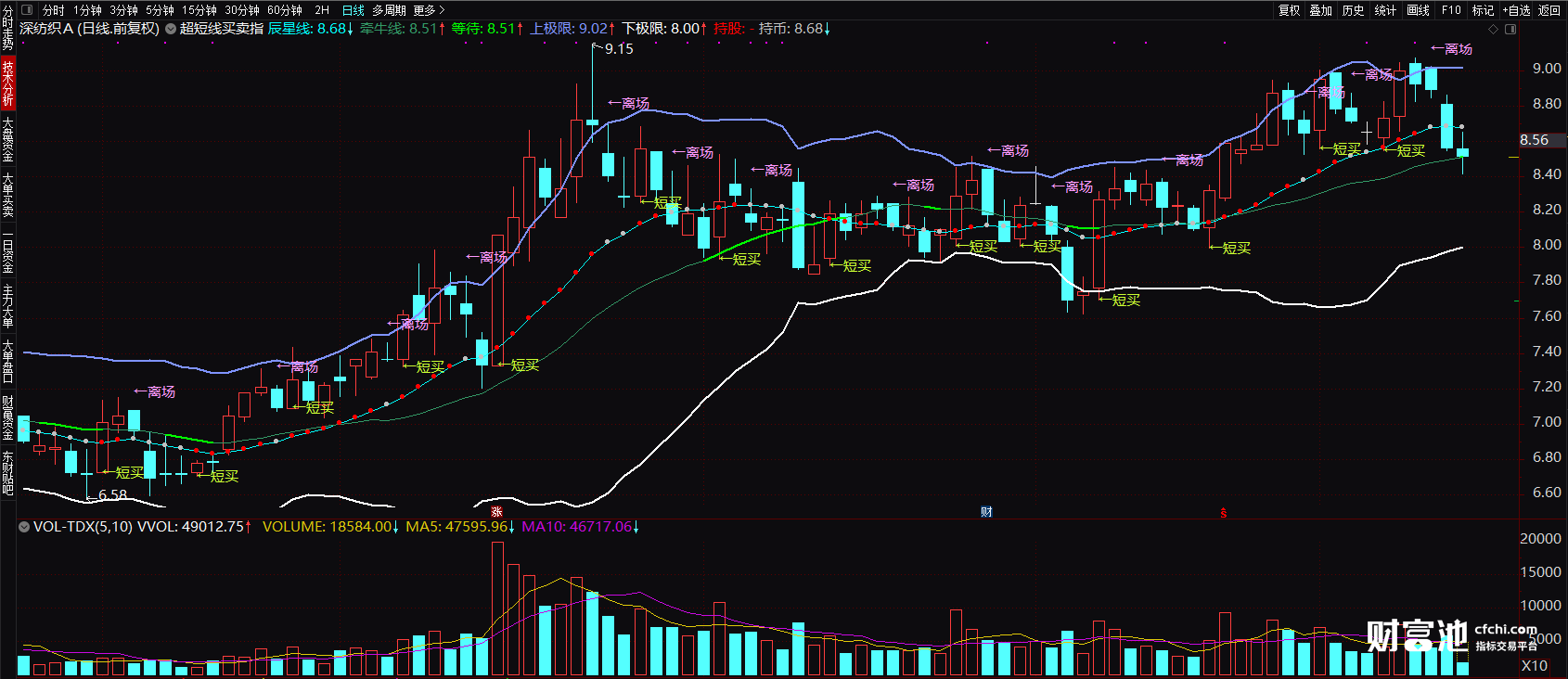
Task: Open 统计 statistics
Action: 1385,10
